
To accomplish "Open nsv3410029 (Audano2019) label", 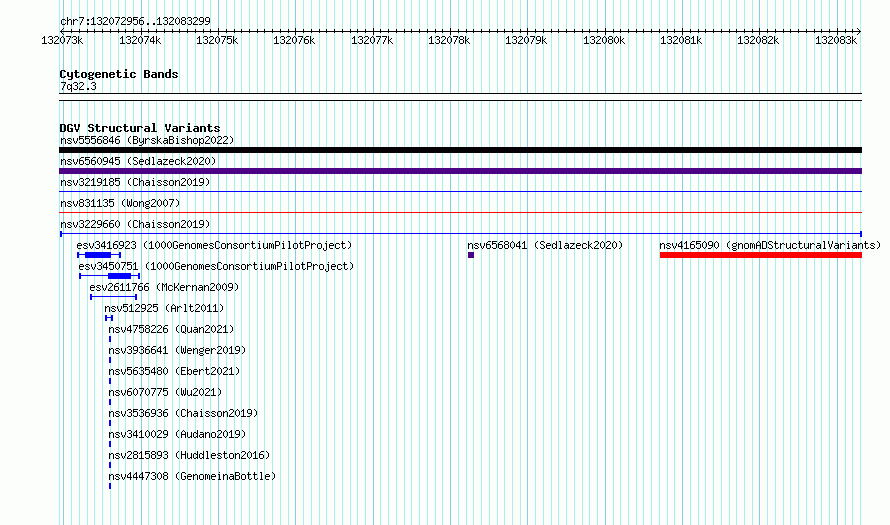I will pyautogui.click(x=177, y=434).
